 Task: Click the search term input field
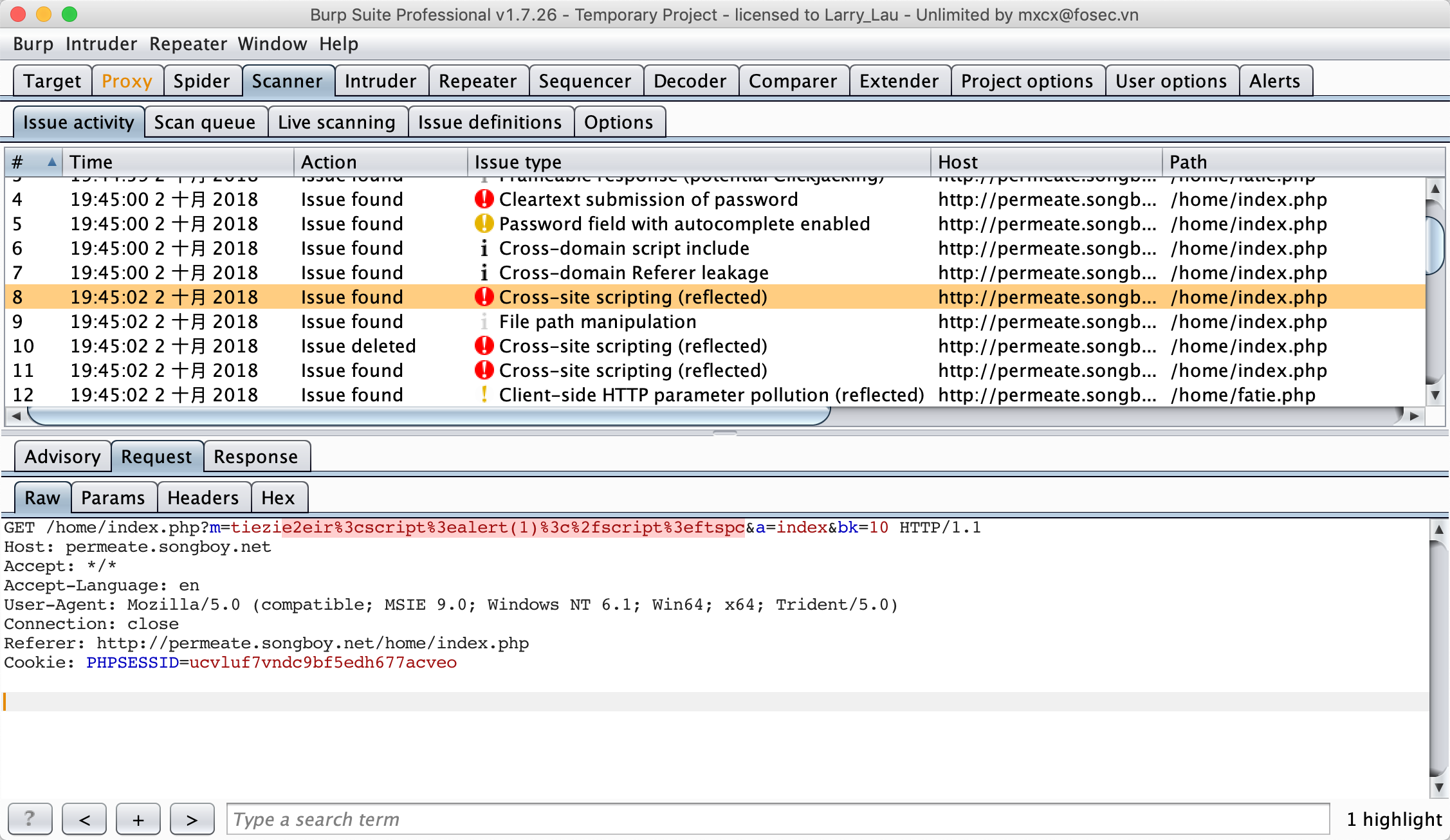pos(777,819)
